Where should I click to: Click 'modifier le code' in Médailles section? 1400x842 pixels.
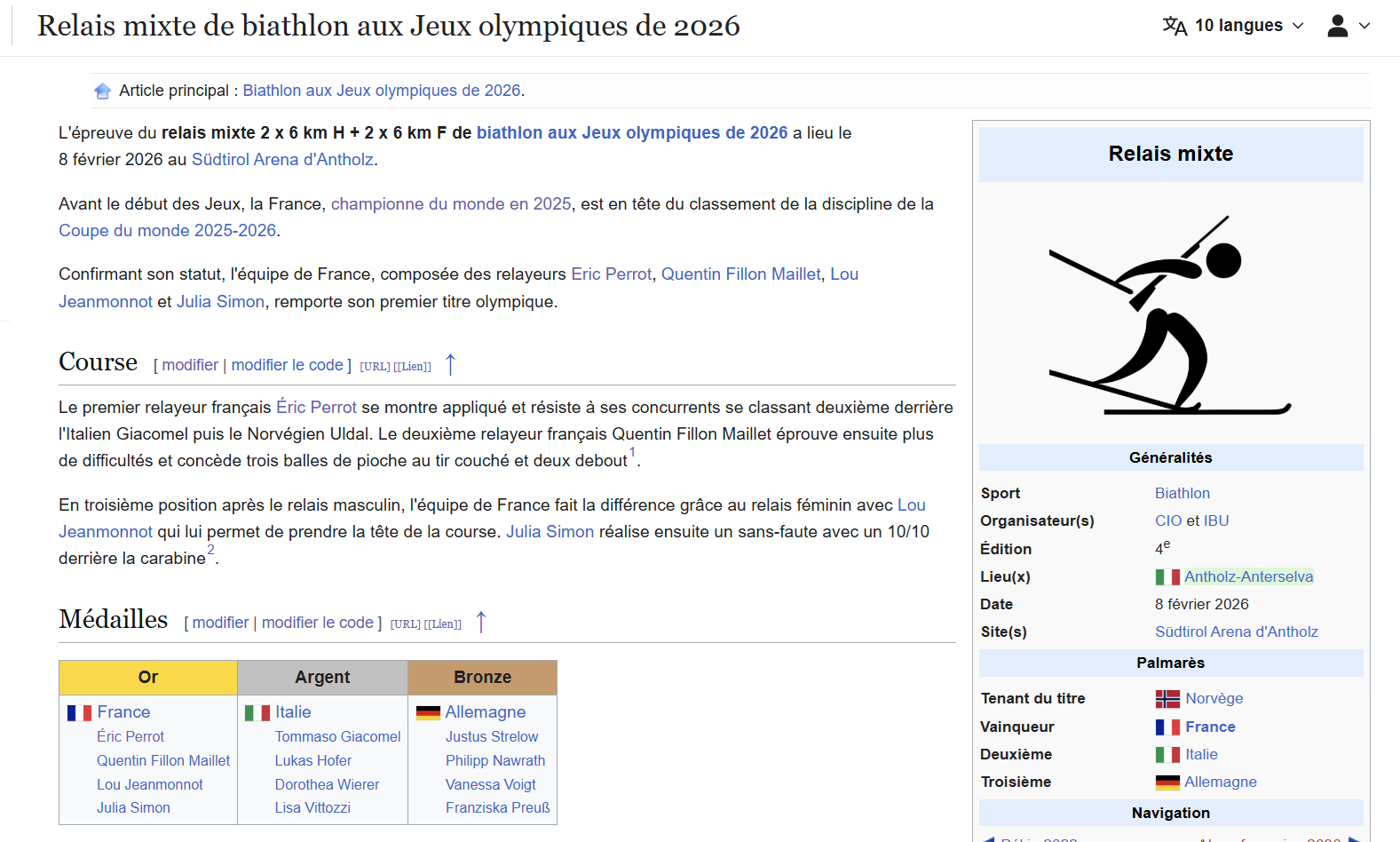coord(318,623)
